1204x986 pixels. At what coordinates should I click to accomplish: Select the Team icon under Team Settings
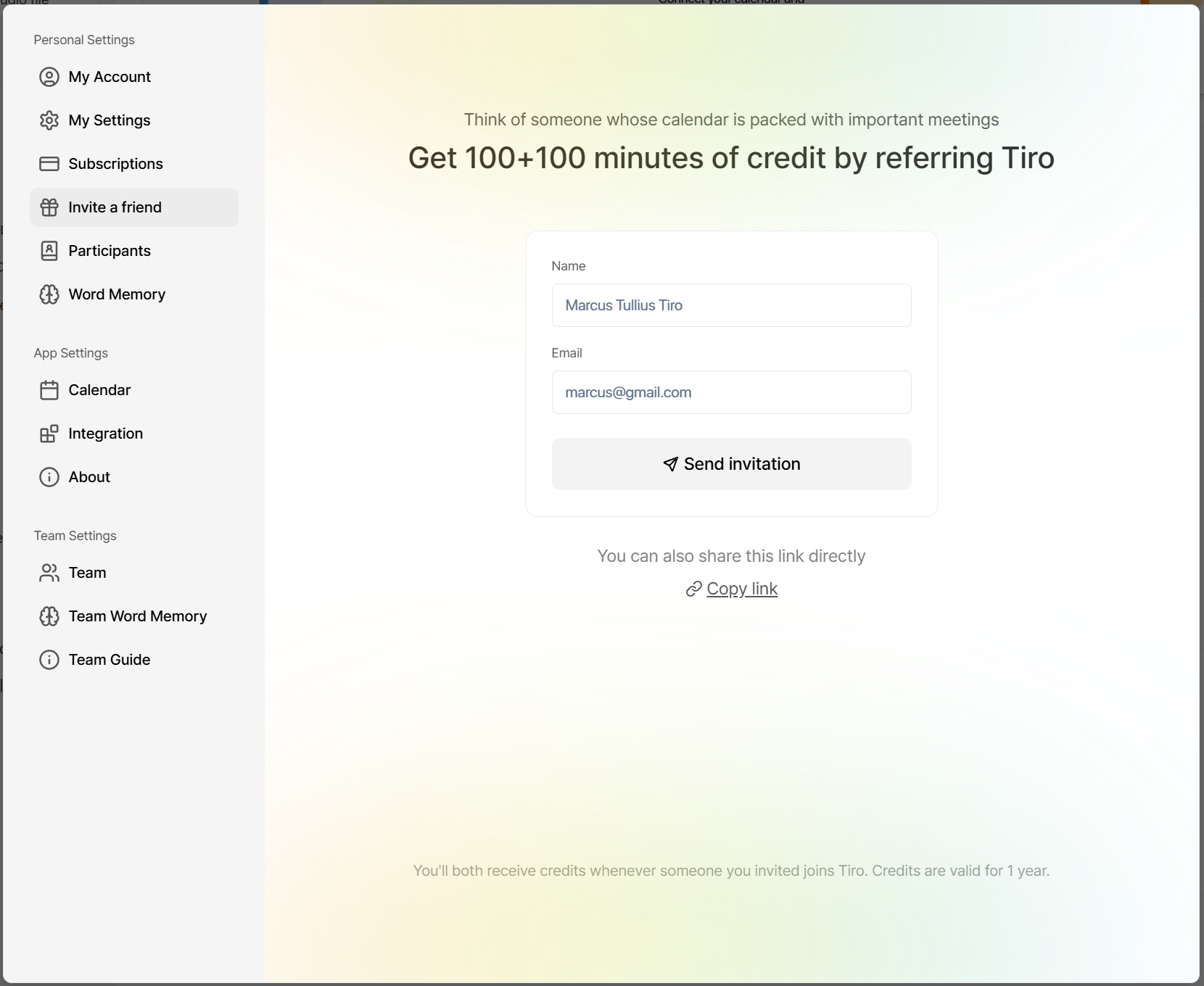(x=48, y=573)
